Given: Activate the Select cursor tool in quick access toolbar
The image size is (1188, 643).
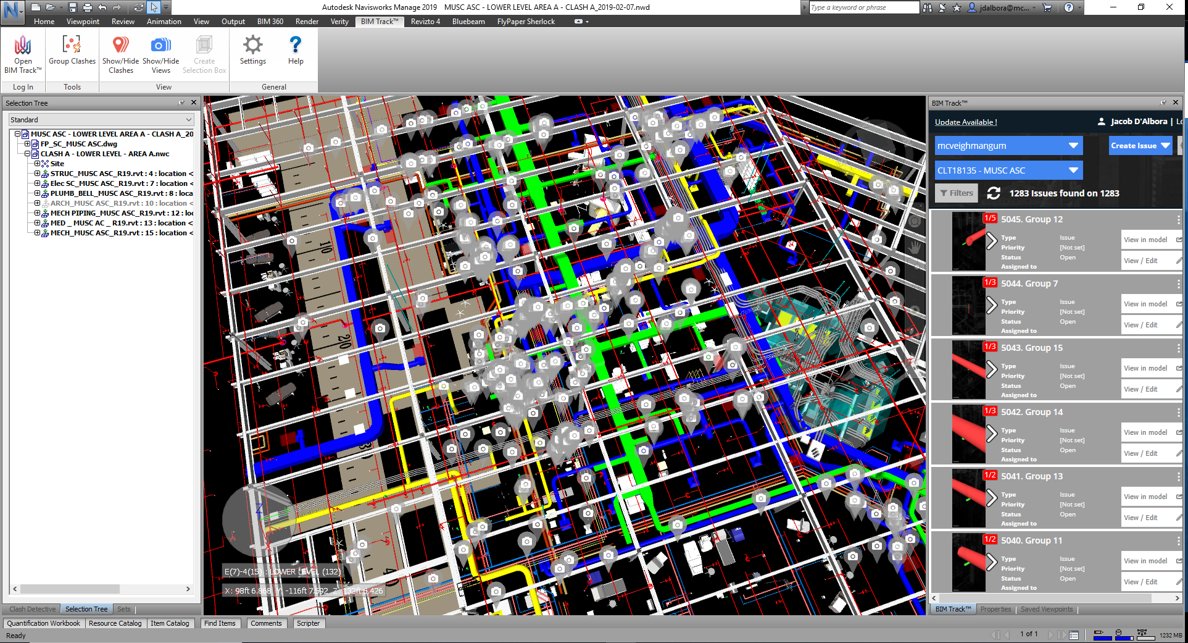Looking at the screenshot, I should click(154, 7).
